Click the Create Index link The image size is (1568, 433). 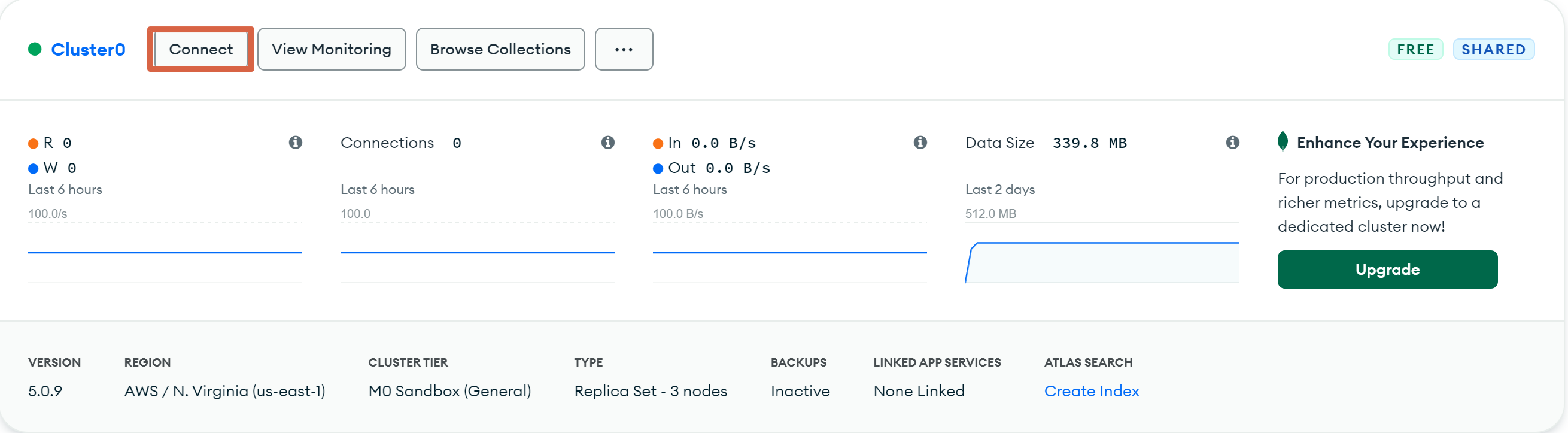[x=1092, y=391]
